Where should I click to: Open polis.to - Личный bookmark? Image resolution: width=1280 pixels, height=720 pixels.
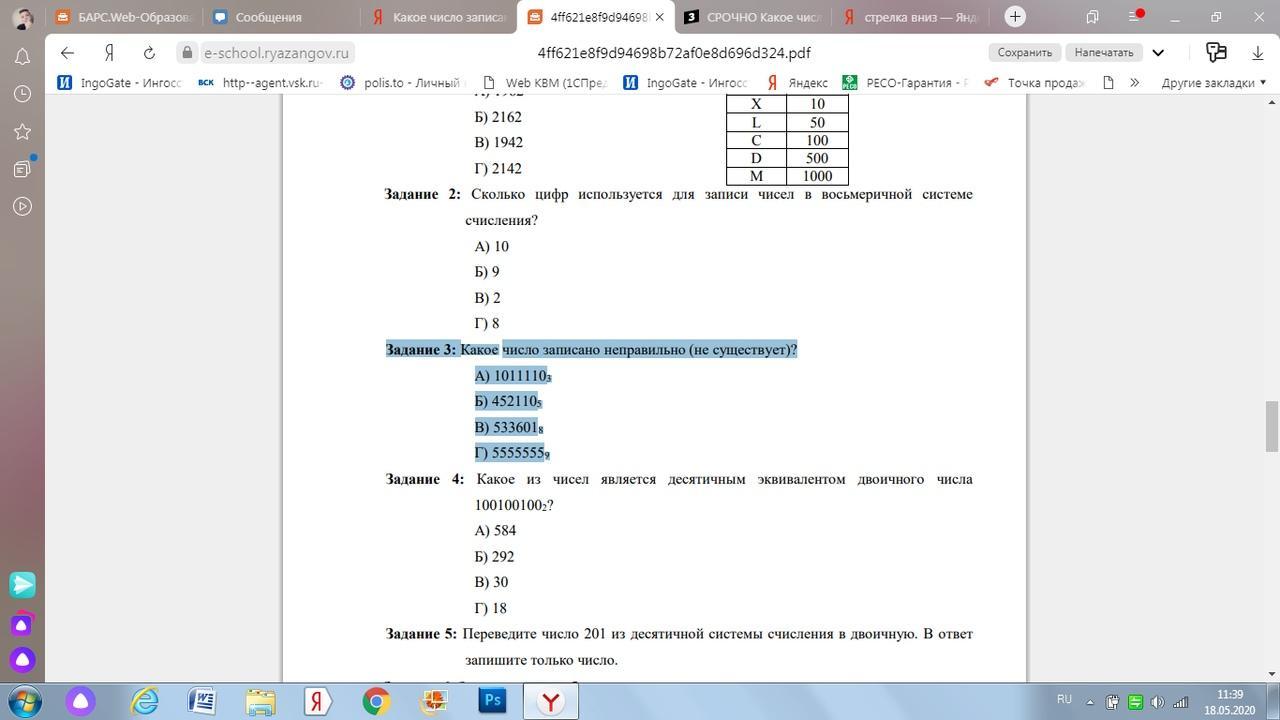[404, 83]
